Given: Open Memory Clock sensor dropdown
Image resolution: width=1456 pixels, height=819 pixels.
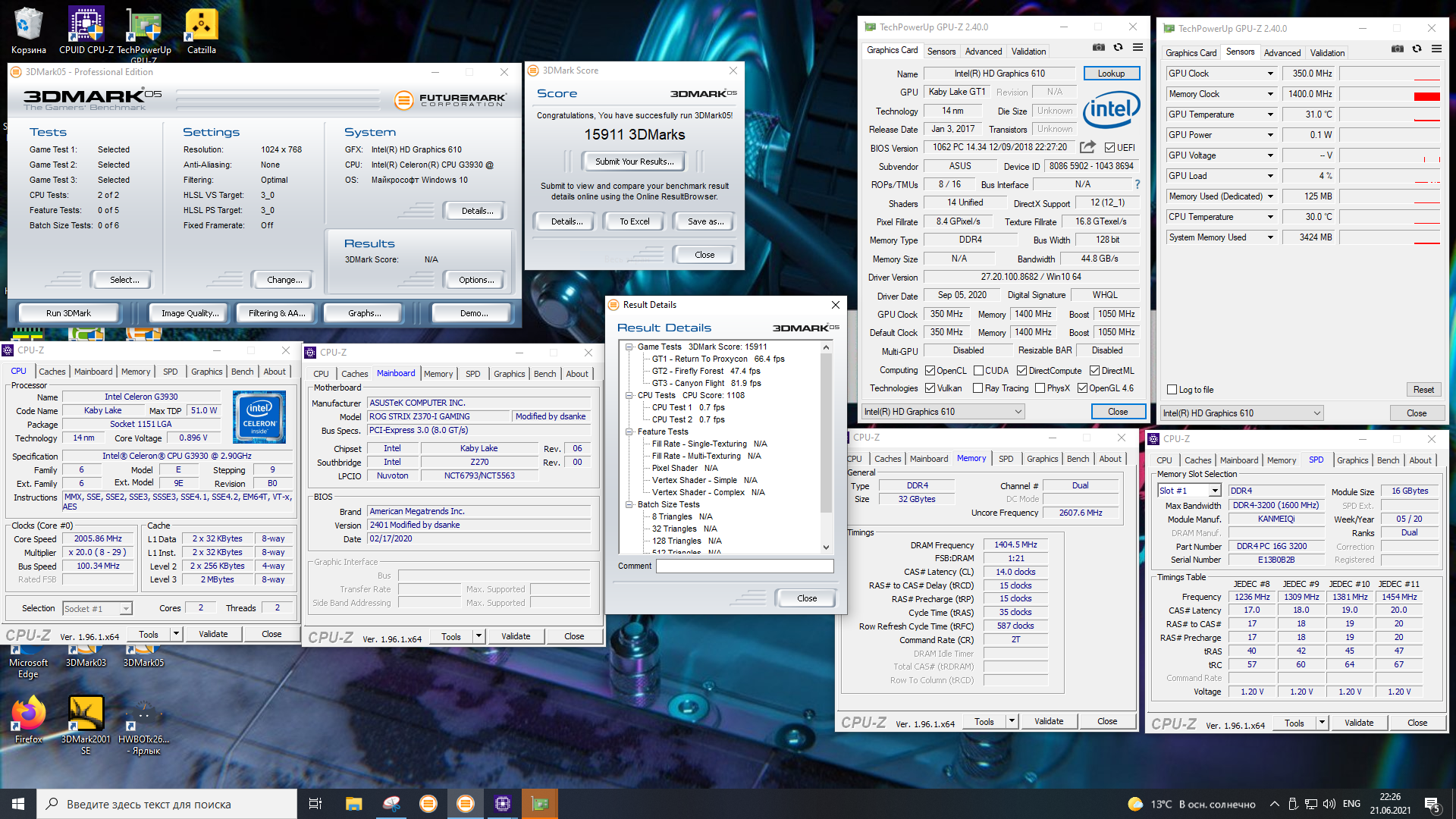Looking at the screenshot, I should pos(1270,94).
